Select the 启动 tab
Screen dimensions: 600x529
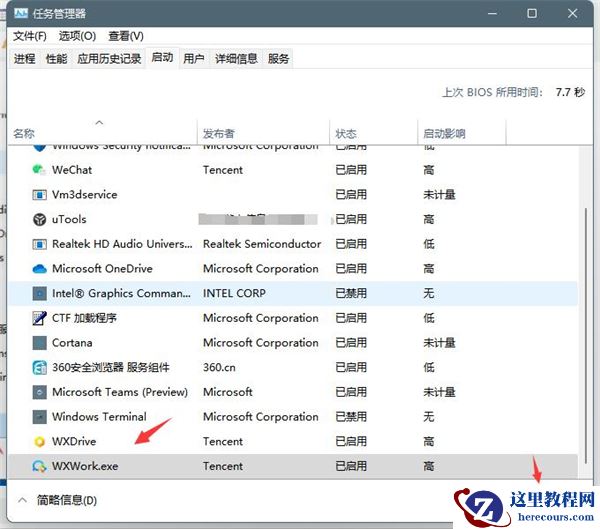pos(162,58)
